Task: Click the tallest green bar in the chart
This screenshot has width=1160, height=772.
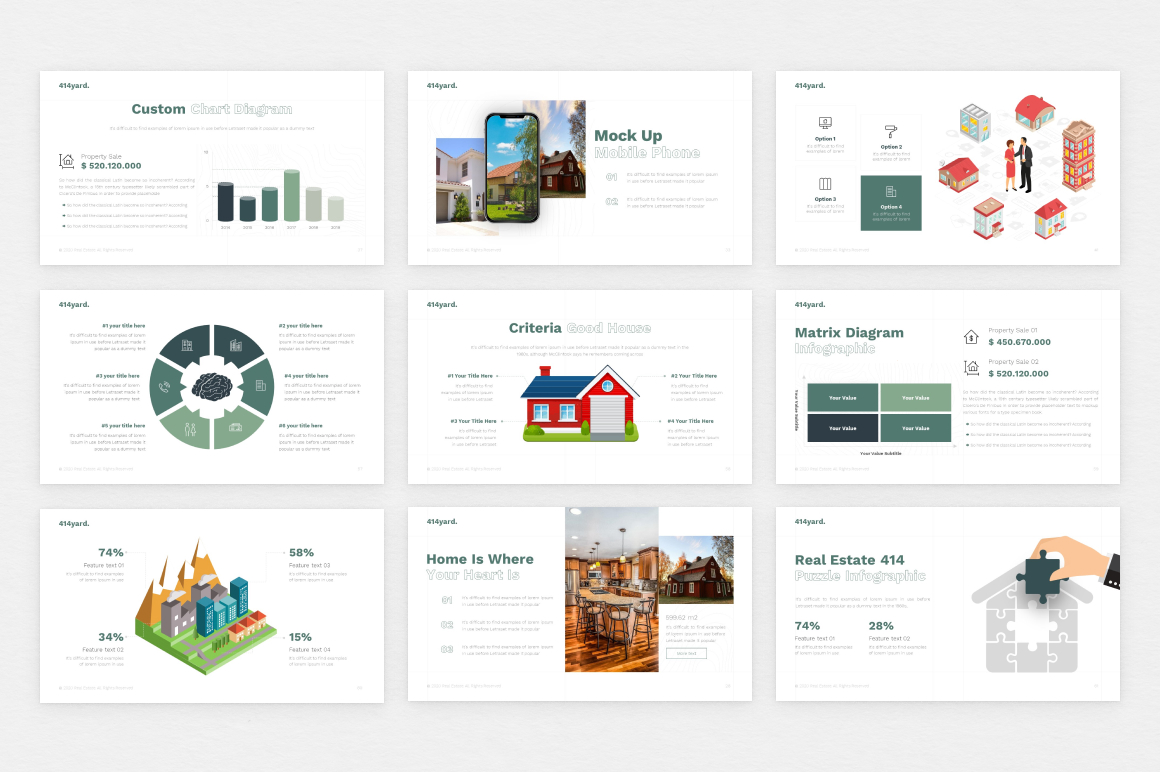Action: point(292,195)
